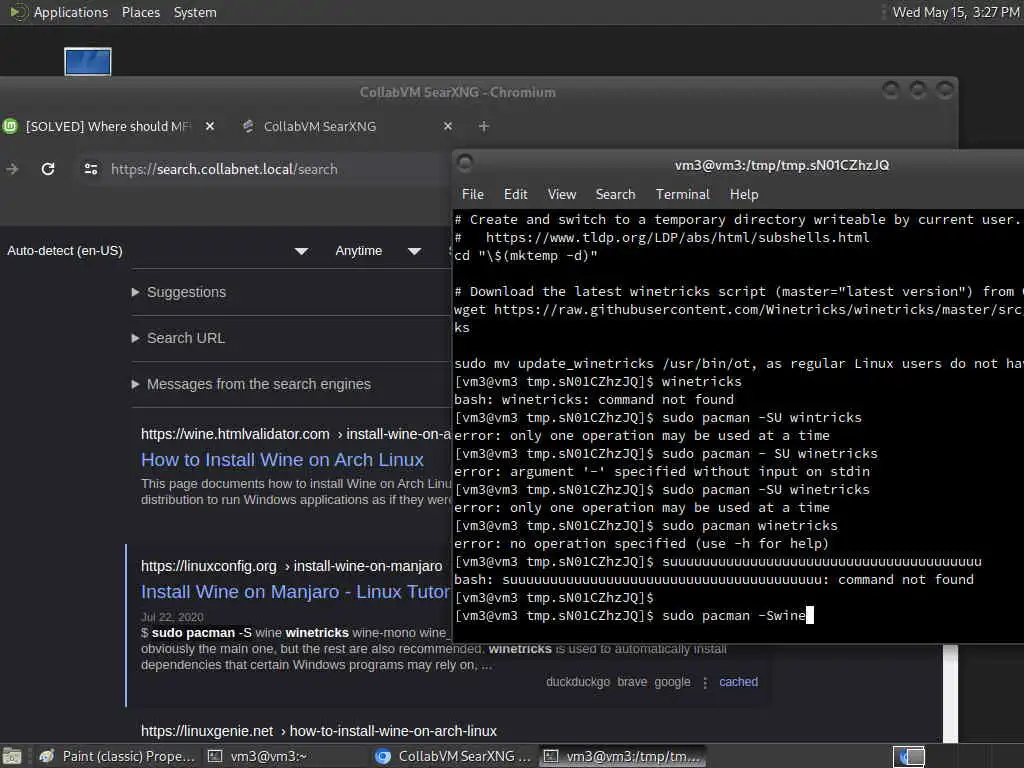The image size is (1024, 768).
Task: Open the terminal Terminal menu
Action: pos(682,194)
